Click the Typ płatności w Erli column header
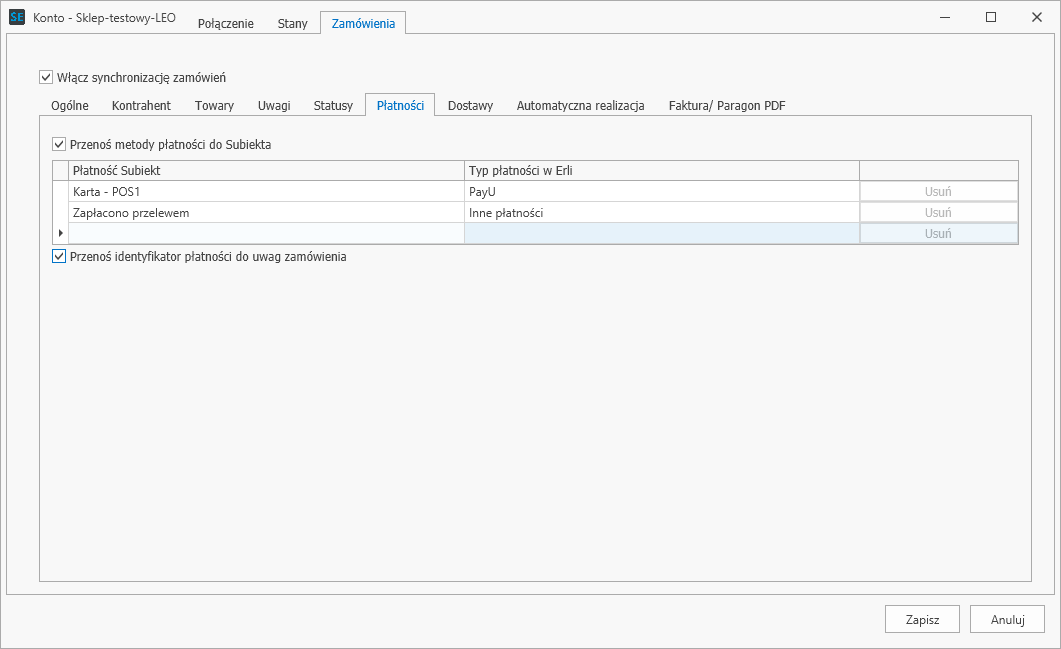Image resolution: width=1061 pixels, height=649 pixels. coord(662,171)
